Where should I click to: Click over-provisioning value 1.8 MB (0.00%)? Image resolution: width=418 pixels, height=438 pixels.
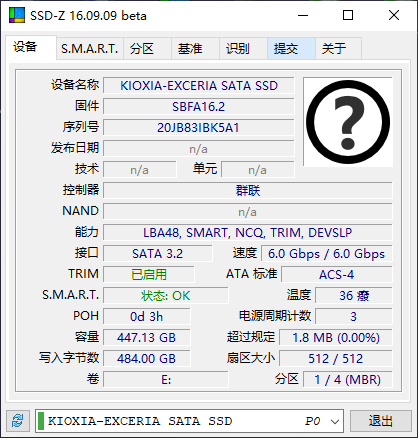point(336,338)
